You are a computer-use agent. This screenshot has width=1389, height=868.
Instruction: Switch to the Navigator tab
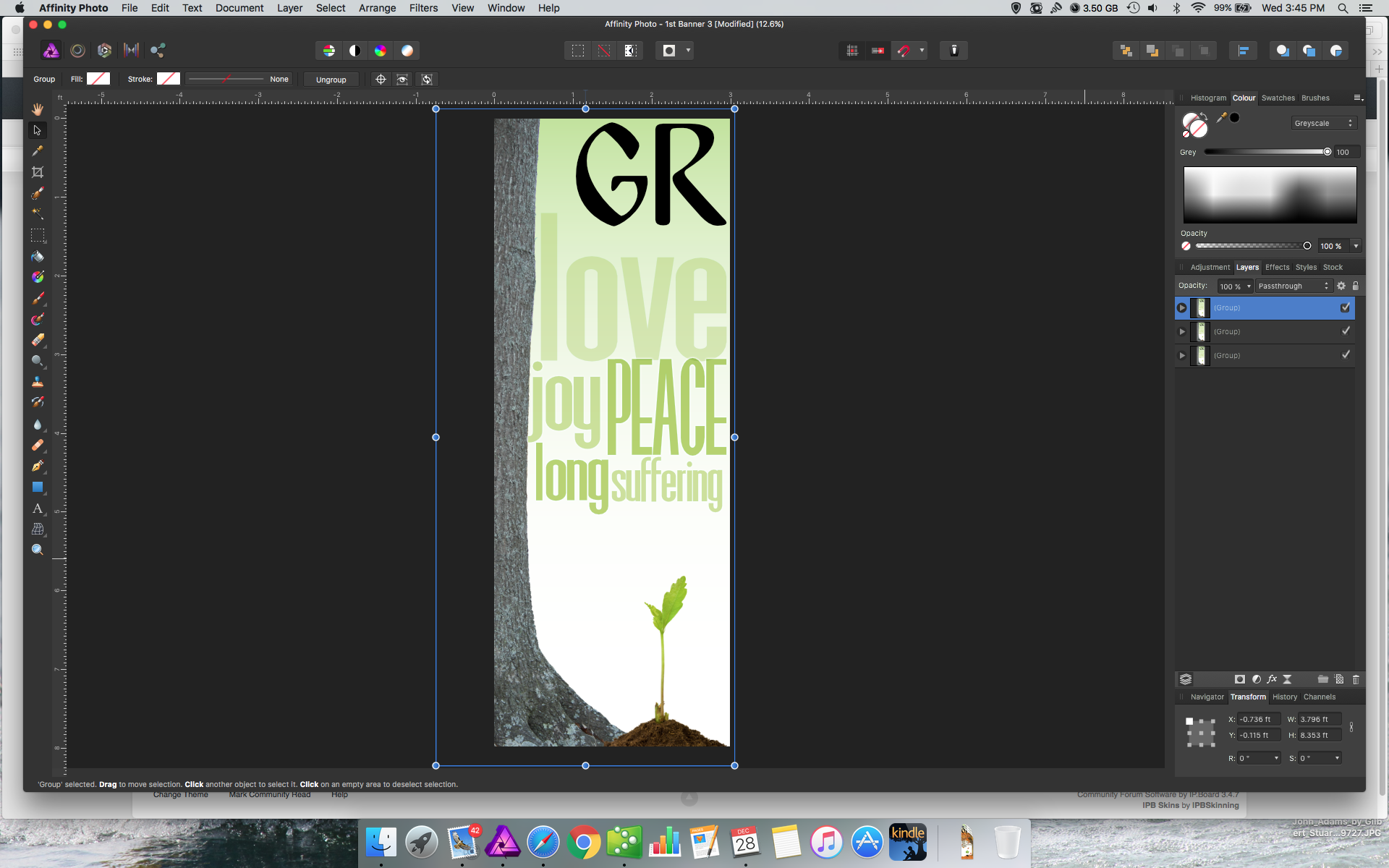(1207, 697)
